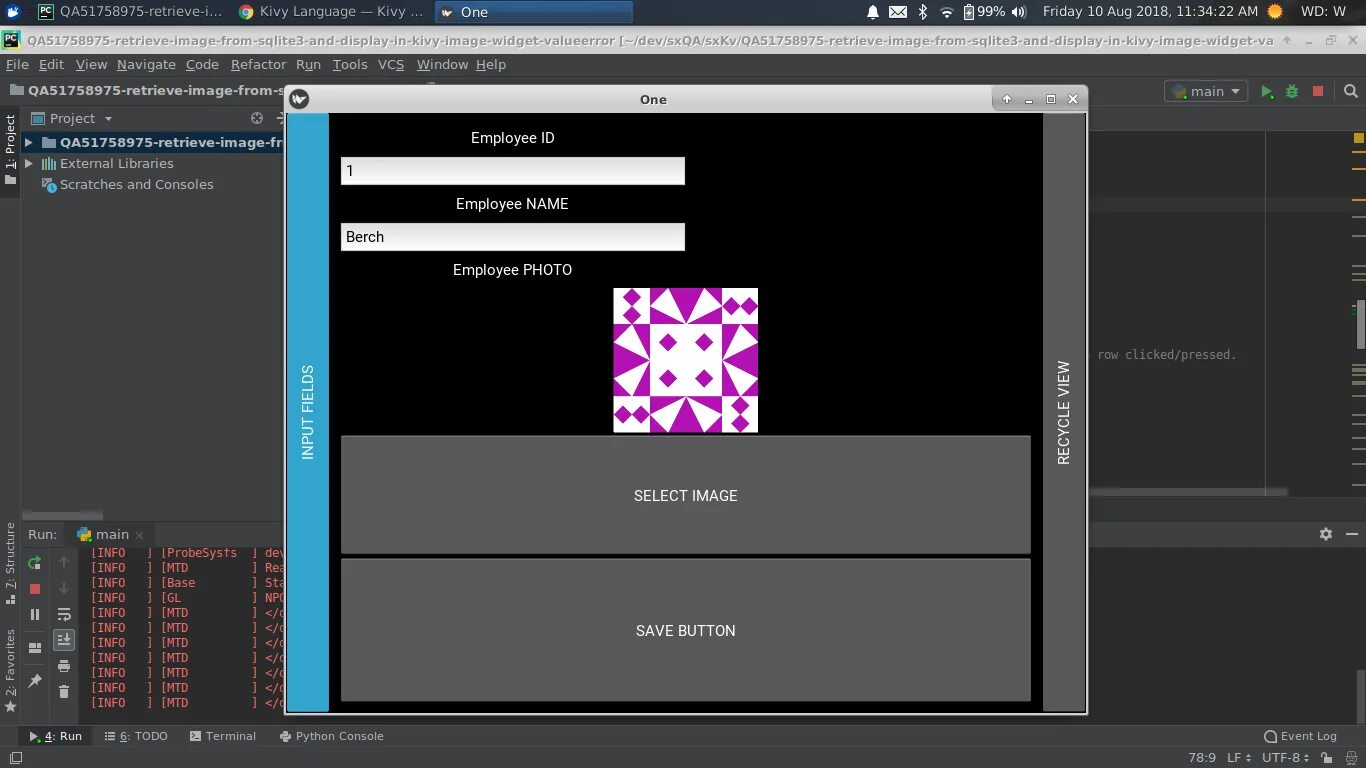
Task: Open the View menu
Action: [91, 64]
